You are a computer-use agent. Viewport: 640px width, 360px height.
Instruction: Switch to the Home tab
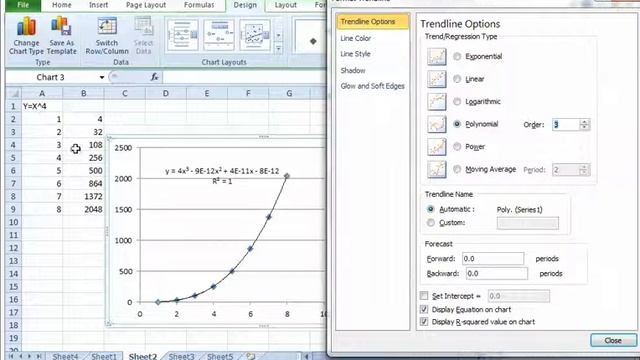[62, 5]
